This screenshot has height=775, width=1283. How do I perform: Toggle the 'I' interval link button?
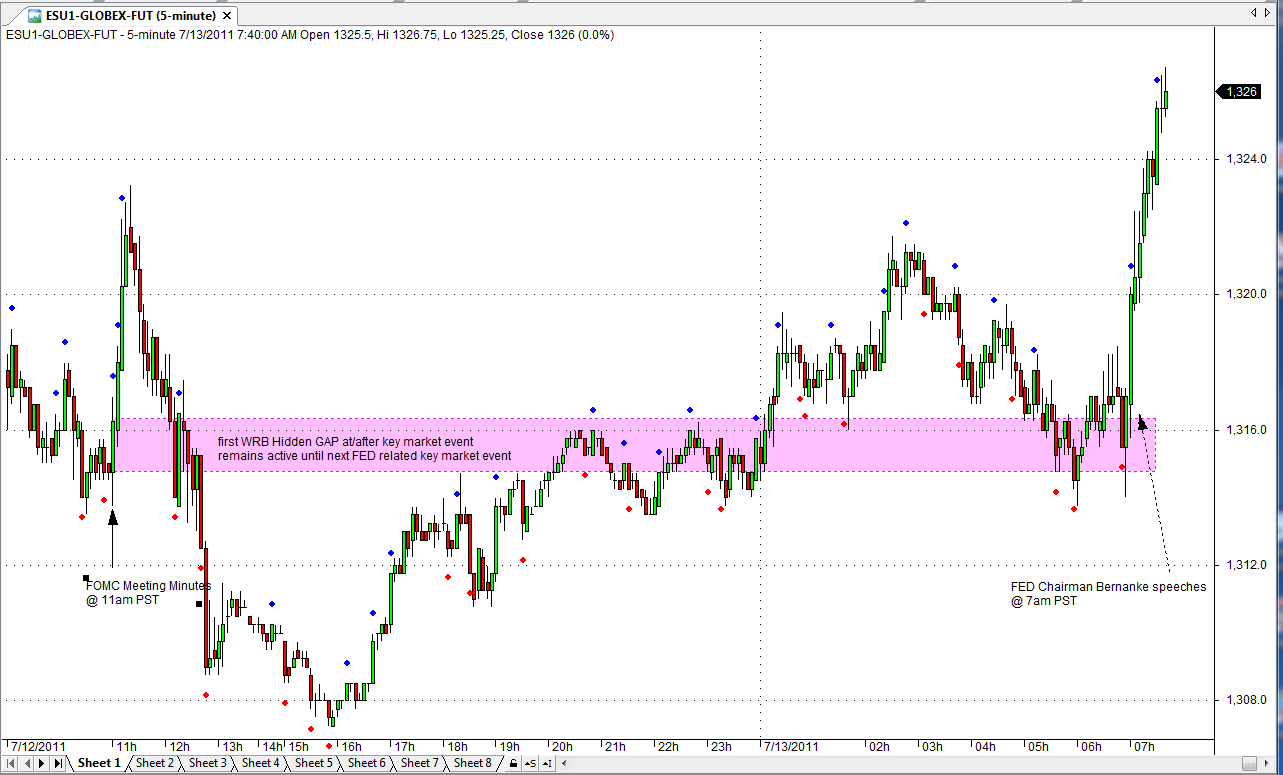(546, 763)
